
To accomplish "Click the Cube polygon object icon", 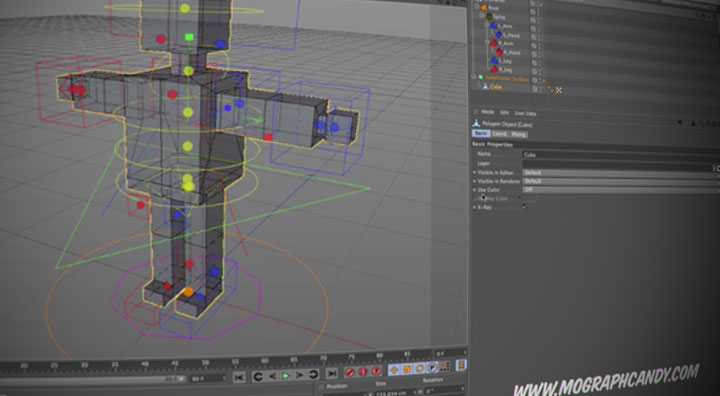I will click(485, 86).
